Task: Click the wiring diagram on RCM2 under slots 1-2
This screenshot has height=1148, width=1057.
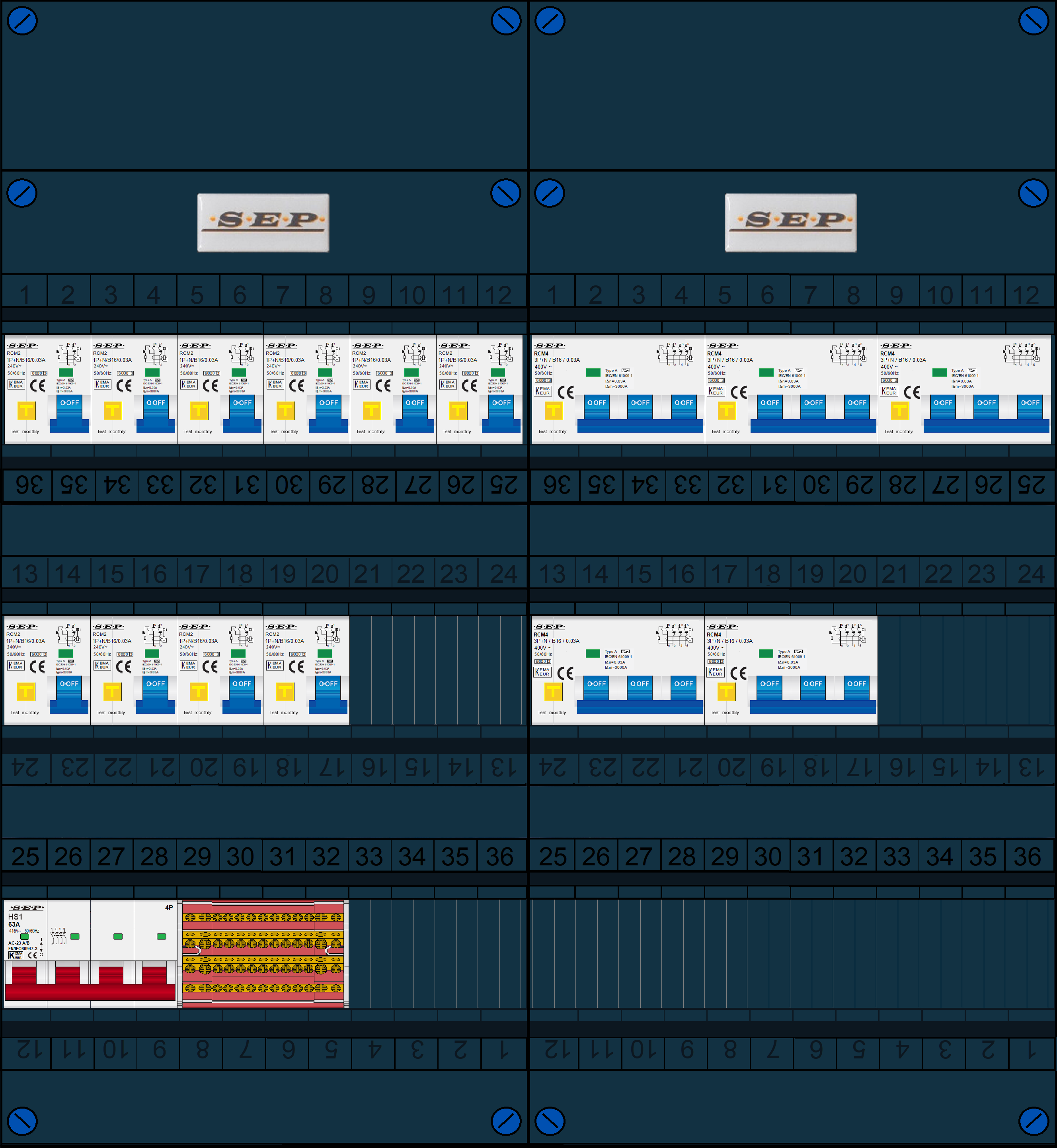Action: click(70, 354)
